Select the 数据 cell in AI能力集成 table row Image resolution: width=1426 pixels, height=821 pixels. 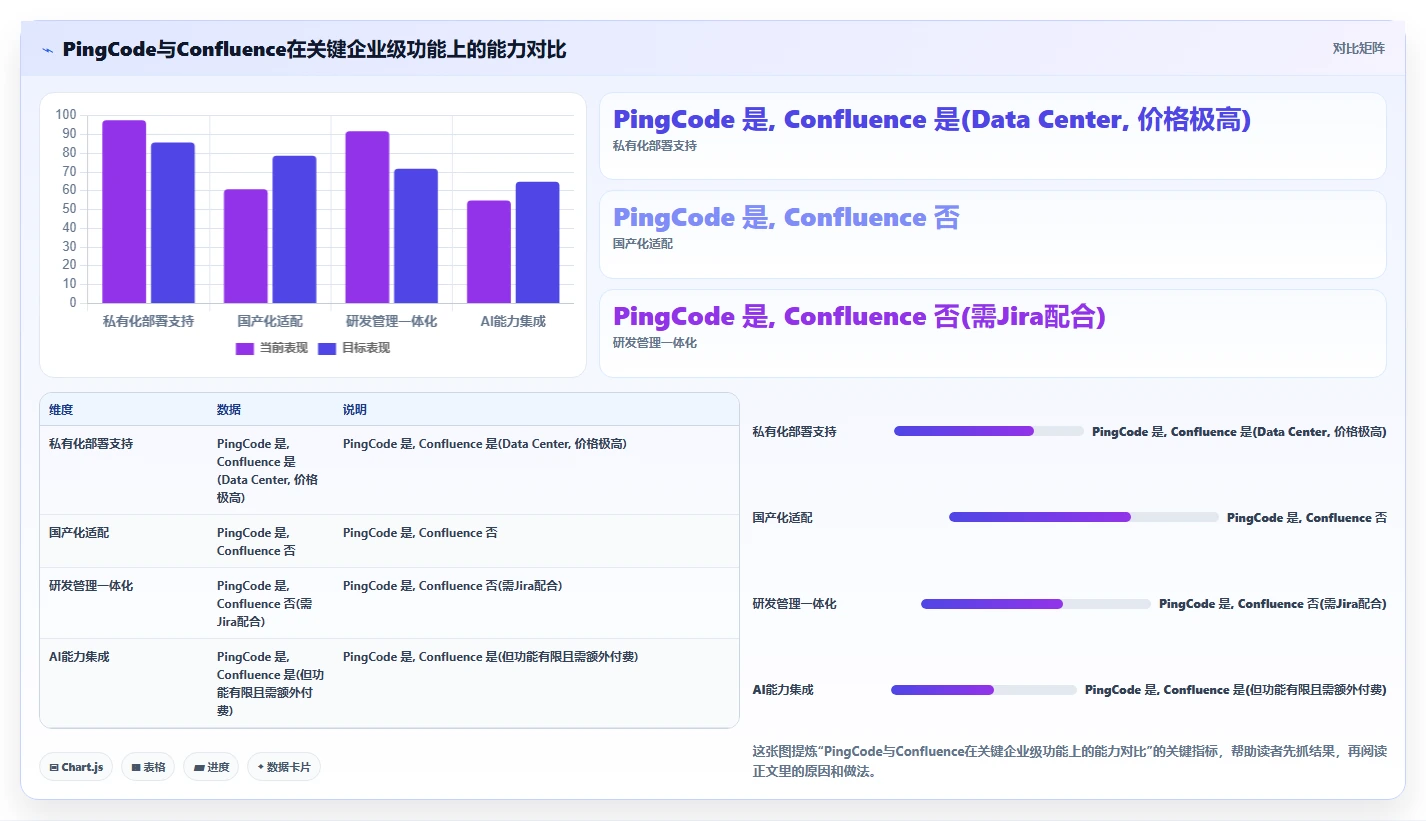(270, 683)
